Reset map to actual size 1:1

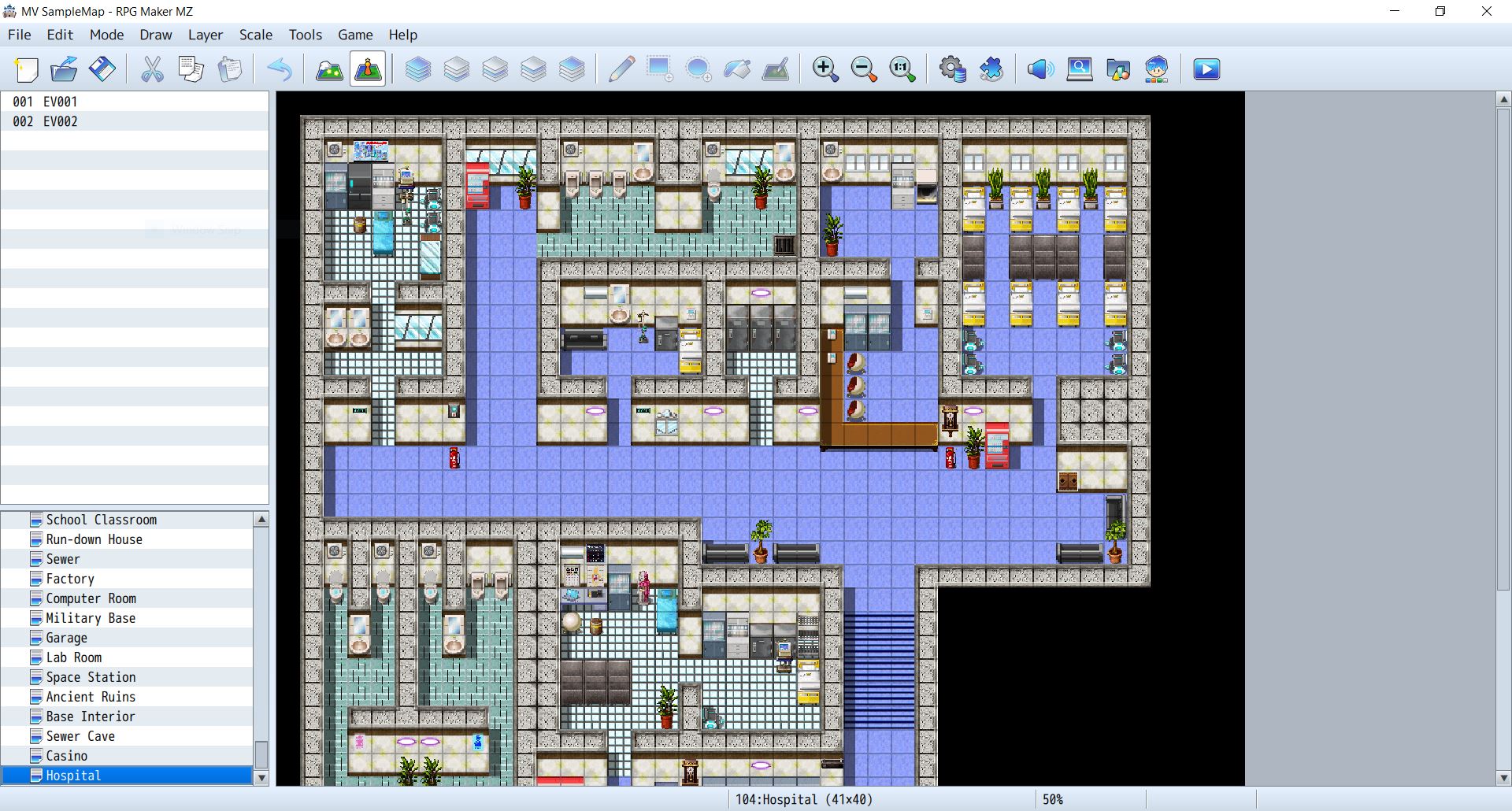[x=902, y=69]
